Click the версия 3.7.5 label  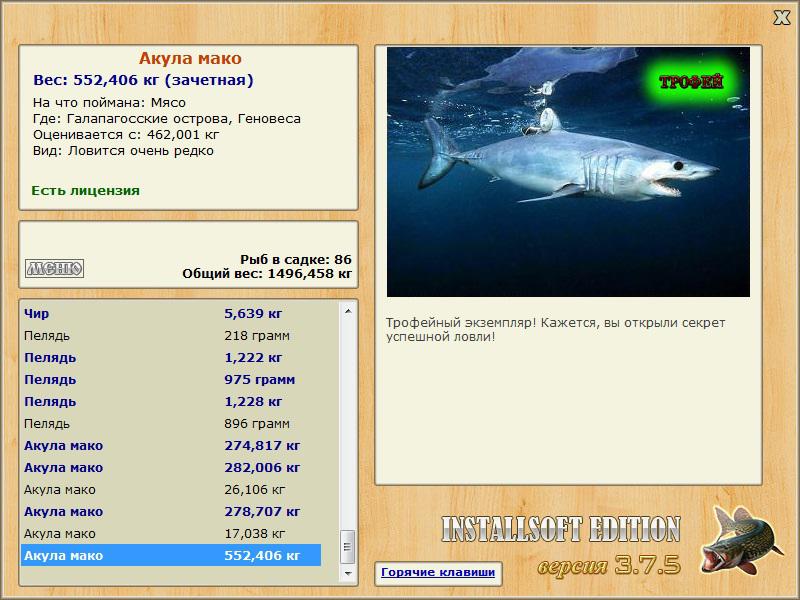[609, 565]
